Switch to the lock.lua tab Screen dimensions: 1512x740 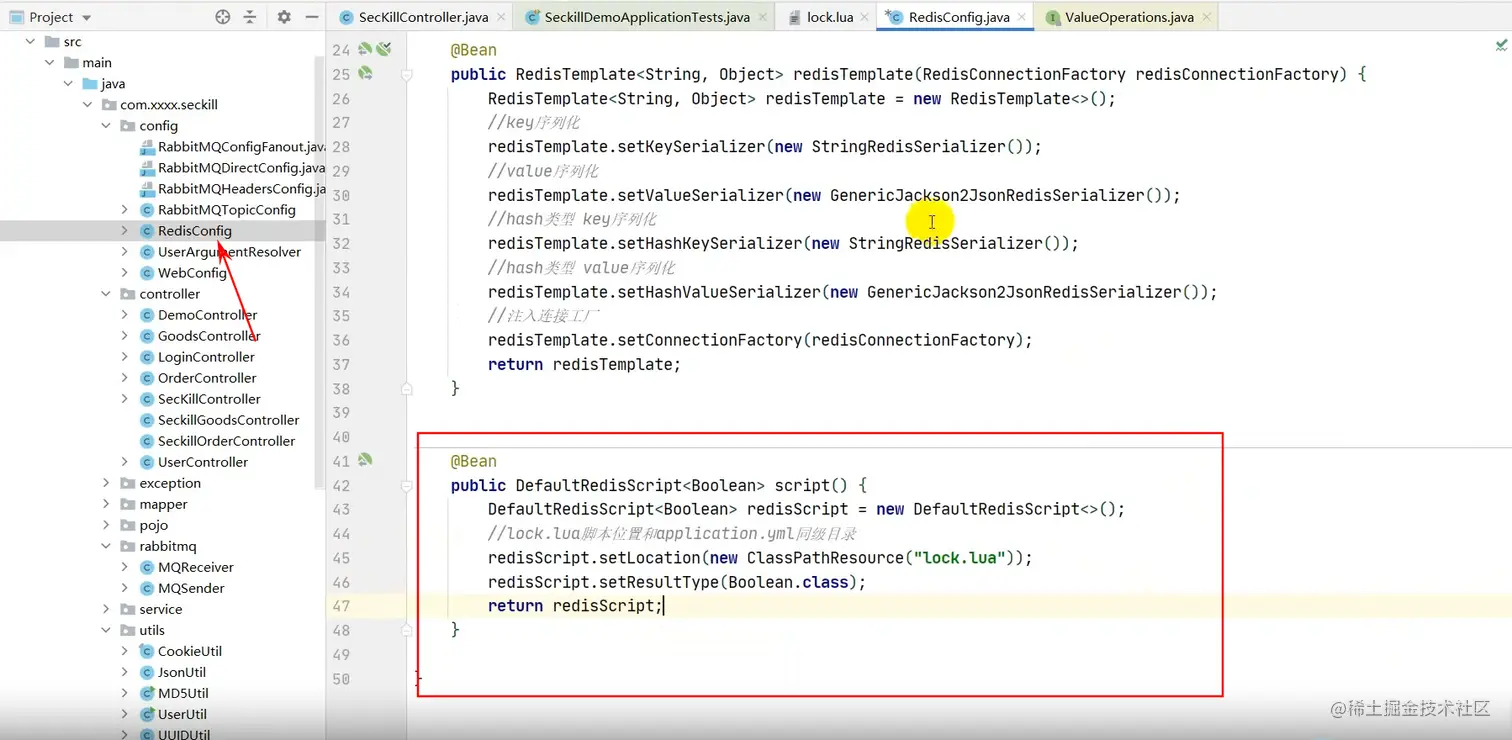click(x=828, y=17)
